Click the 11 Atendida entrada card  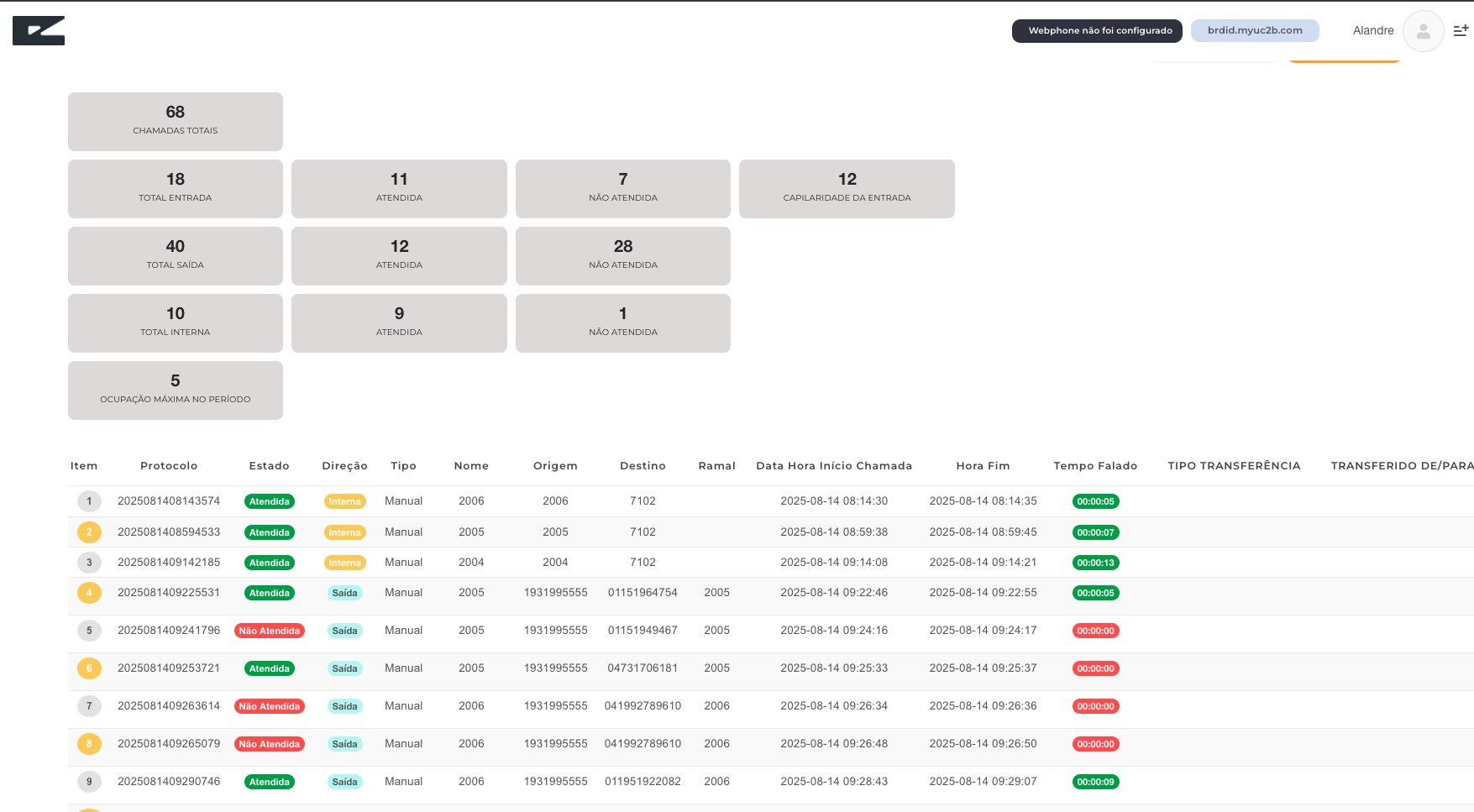point(399,189)
